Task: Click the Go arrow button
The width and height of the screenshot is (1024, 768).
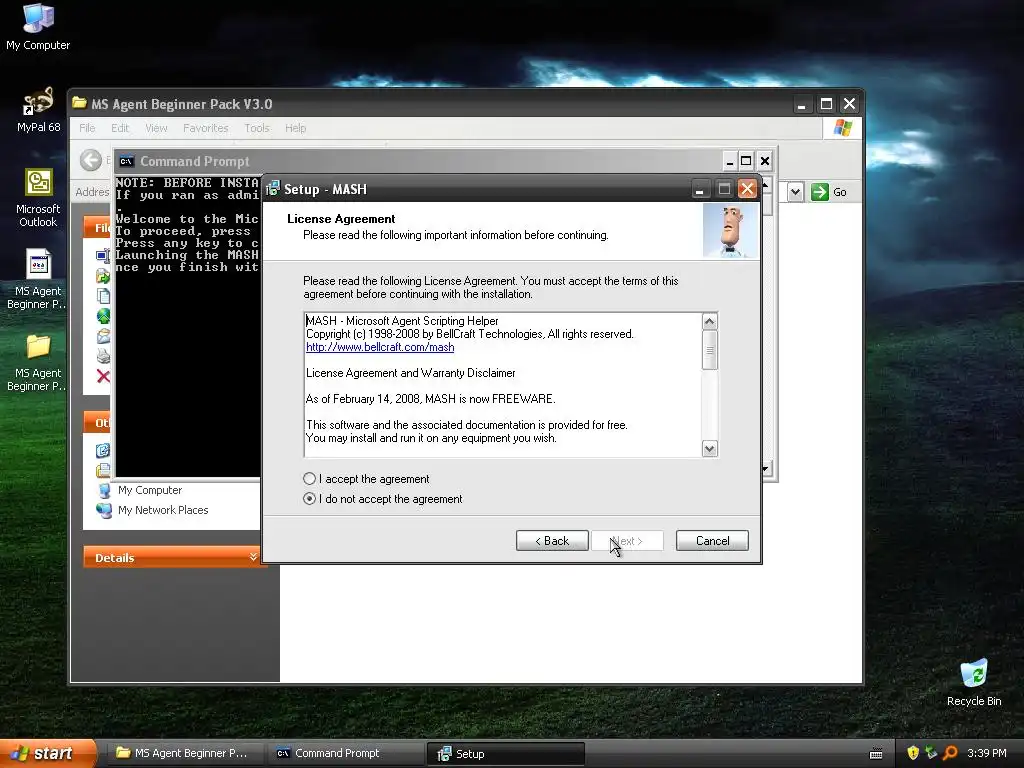Action: point(820,192)
